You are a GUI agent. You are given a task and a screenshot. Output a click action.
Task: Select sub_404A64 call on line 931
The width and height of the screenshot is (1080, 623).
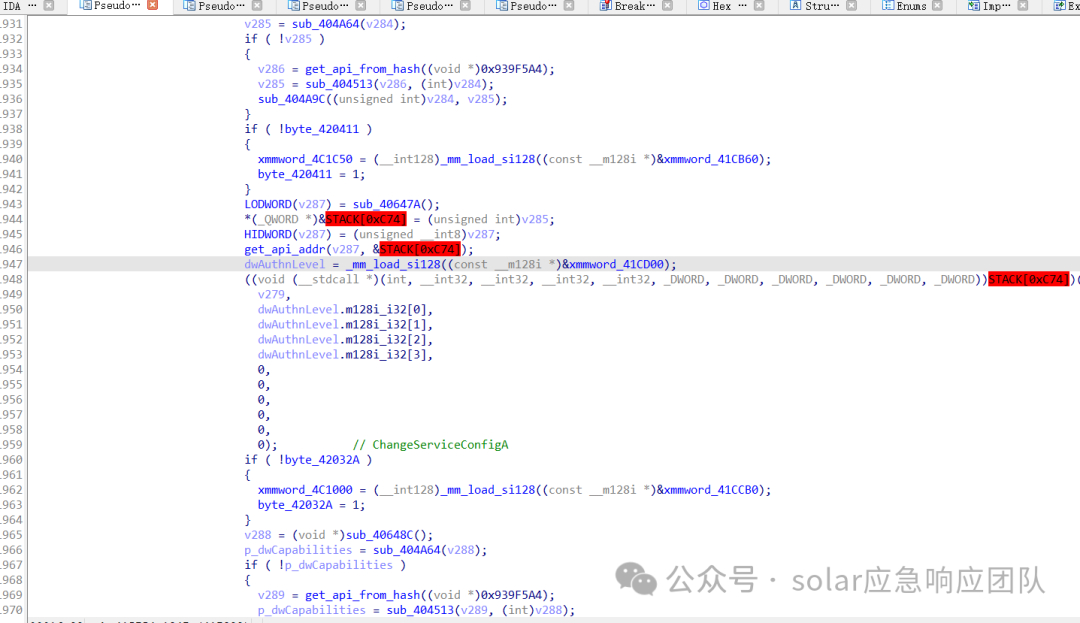325,24
